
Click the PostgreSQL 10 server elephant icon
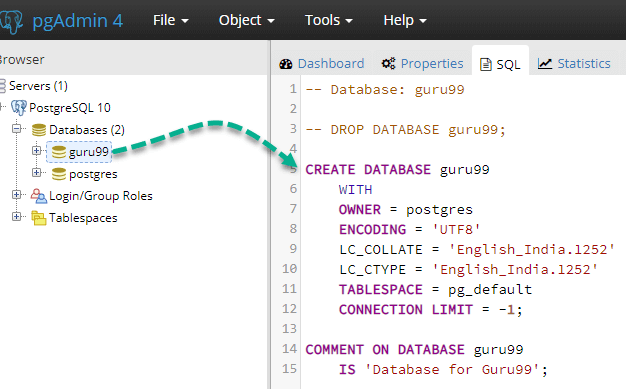19,108
